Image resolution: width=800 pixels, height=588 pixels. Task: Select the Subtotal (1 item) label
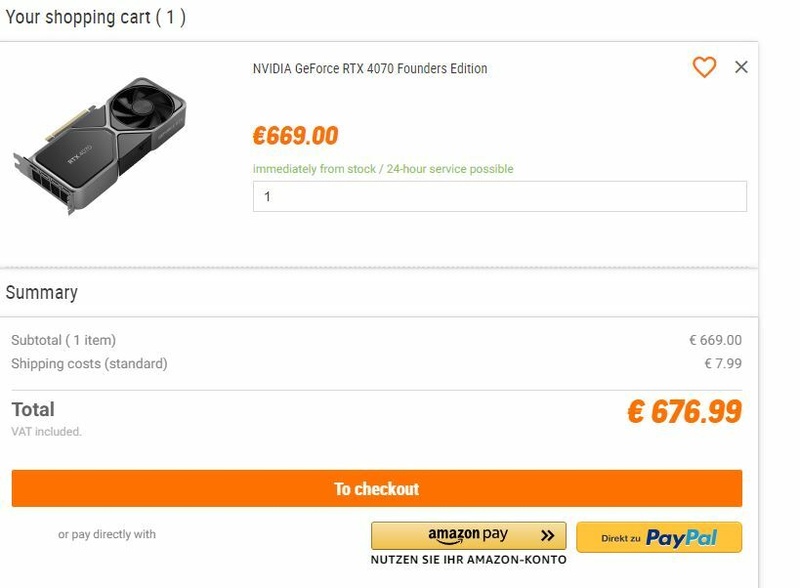point(64,340)
